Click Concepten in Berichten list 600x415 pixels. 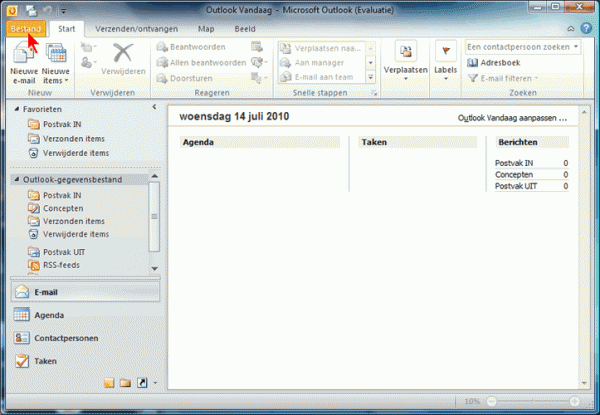click(514, 175)
